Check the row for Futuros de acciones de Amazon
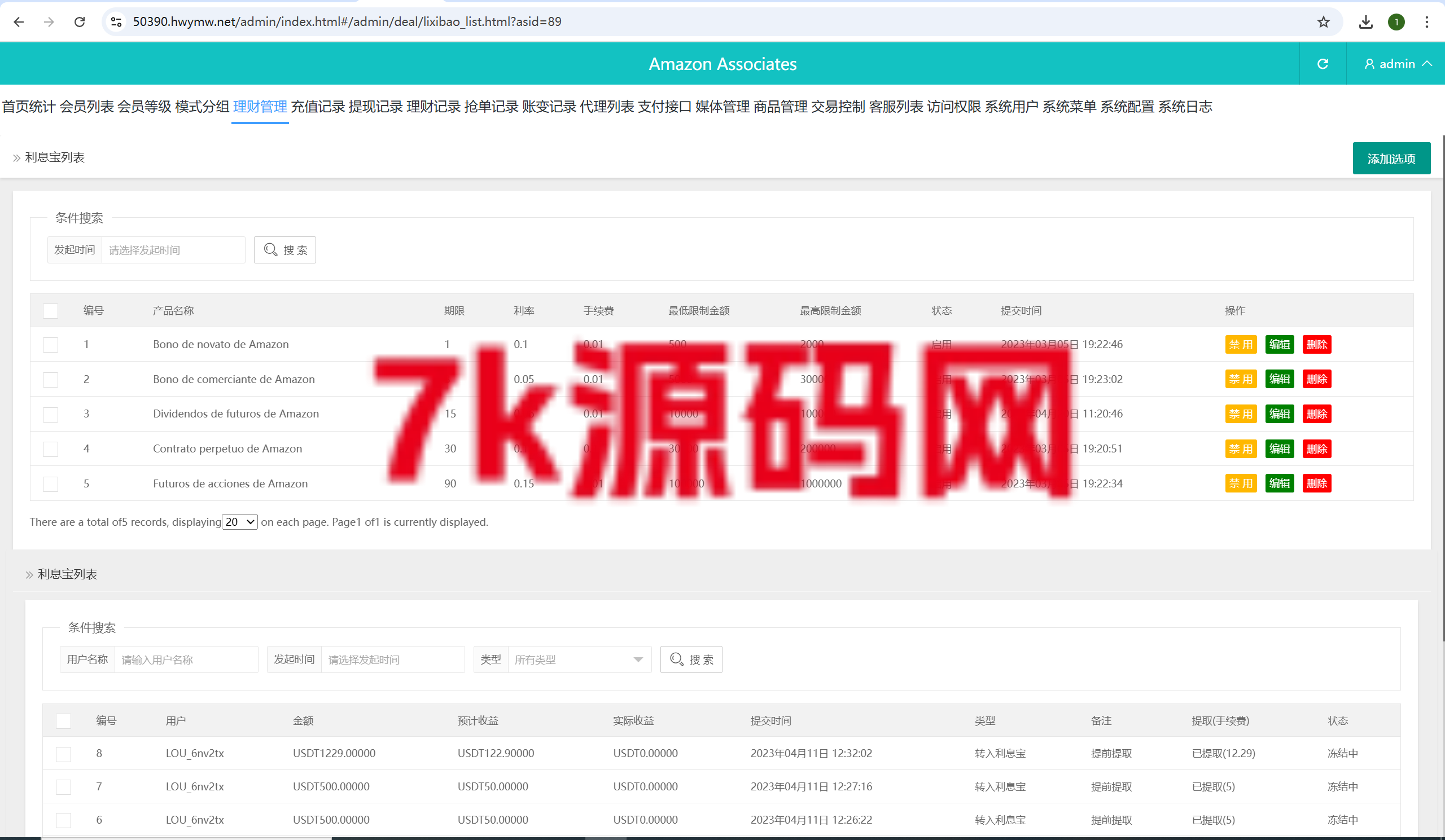The height and width of the screenshot is (840, 1445). [x=50, y=483]
